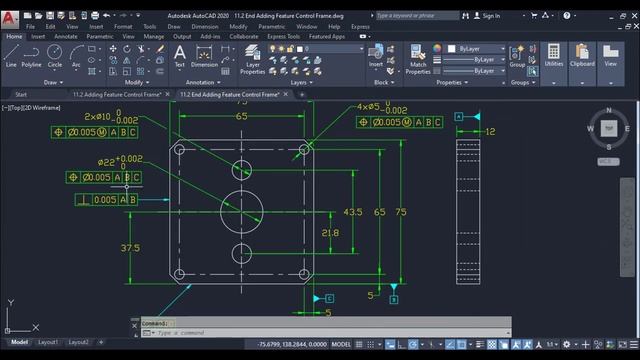
Task: Open the ByLayer linetype dropdown
Action: [x=474, y=71]
